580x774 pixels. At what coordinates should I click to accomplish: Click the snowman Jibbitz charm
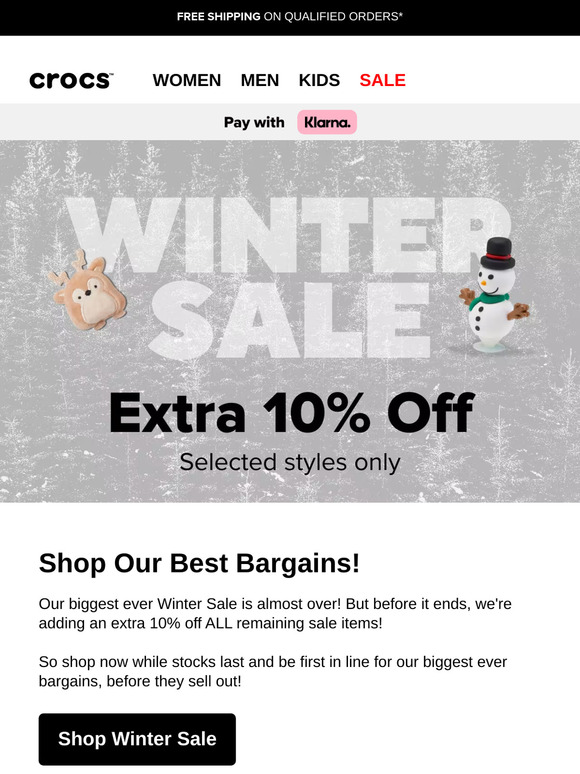point(494,295)
